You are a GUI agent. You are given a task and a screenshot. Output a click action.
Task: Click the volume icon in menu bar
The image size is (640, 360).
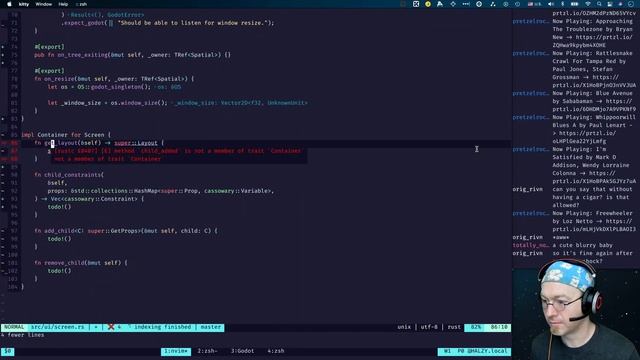pos(551,4)
